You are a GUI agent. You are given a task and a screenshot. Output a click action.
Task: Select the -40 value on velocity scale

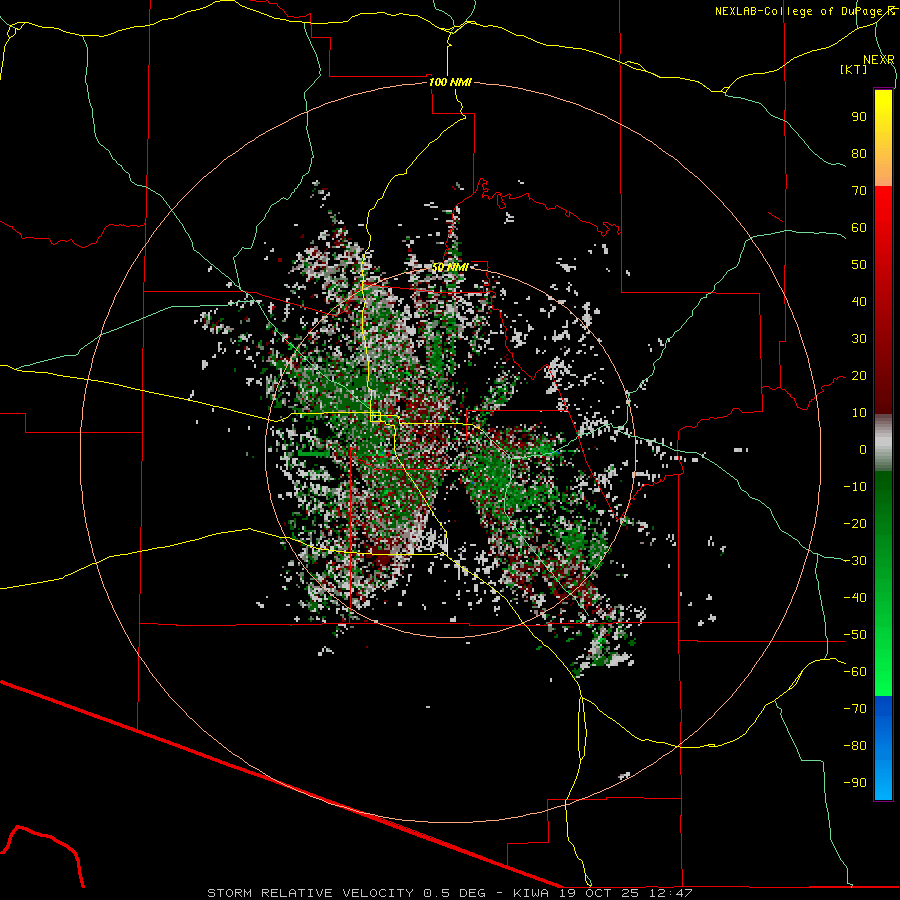(x=855, y=598)
